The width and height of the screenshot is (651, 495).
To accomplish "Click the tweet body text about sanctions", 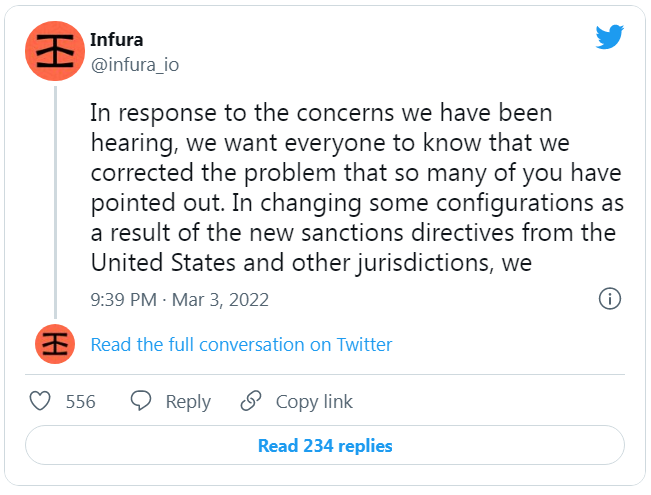I will [x=357, y=188].
